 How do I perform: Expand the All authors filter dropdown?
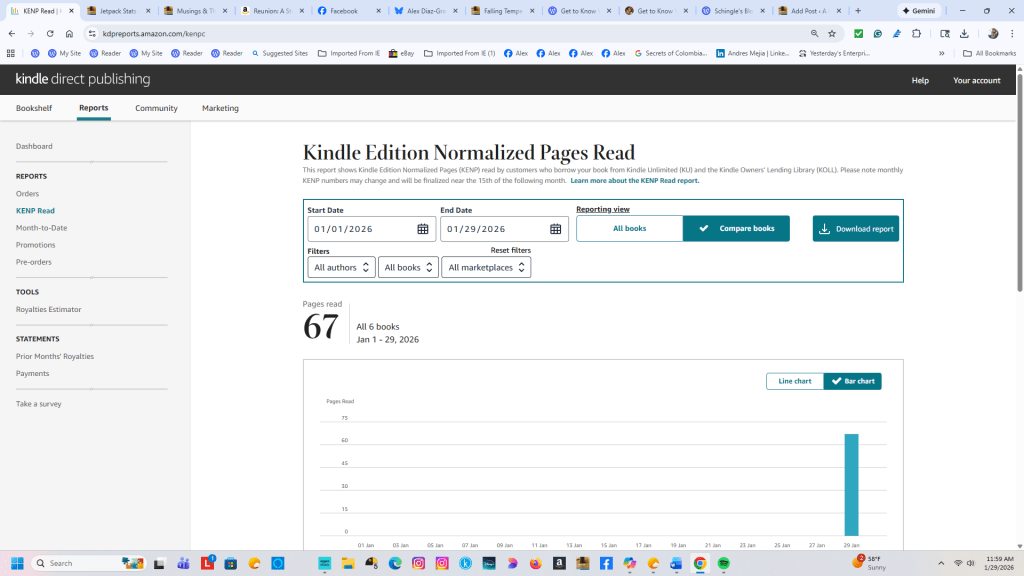click(341, 267)
